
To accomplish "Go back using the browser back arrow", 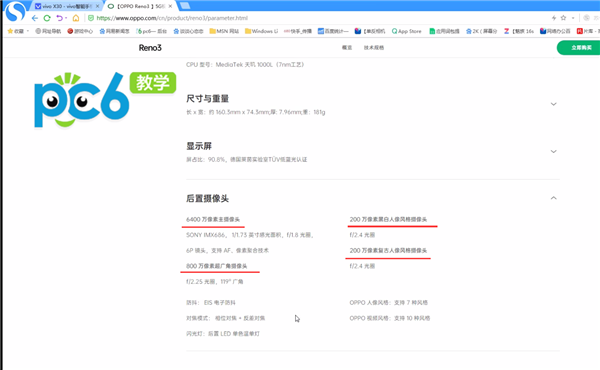I will click(x=35, y=18).
